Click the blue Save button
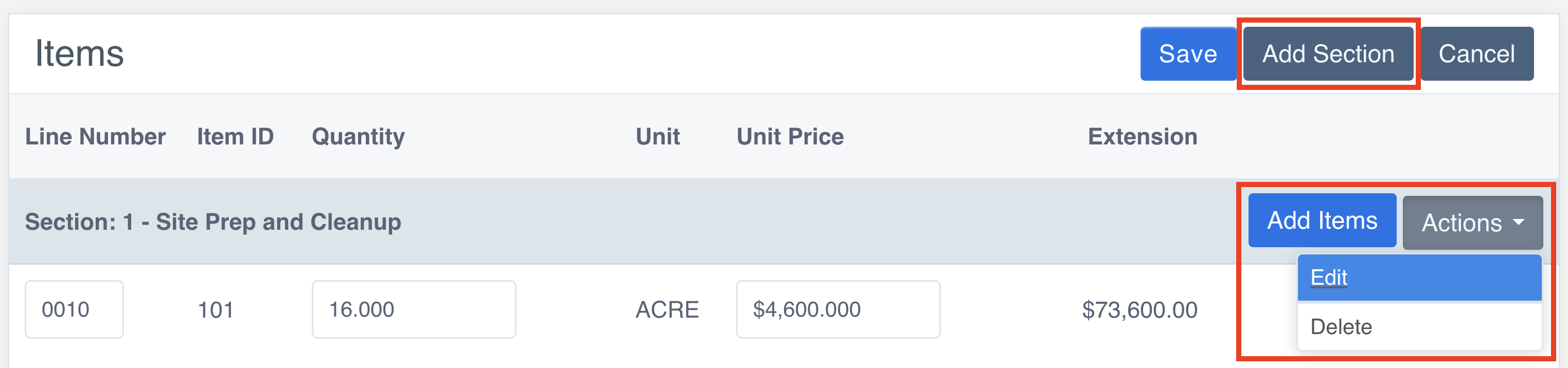 pyautogui.click(x=1187, y=53)
